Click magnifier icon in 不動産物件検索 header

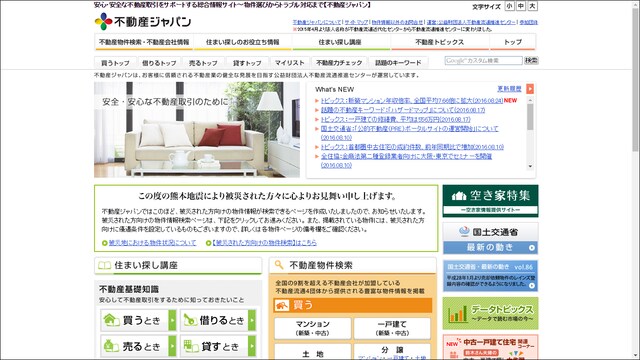(279, 265)
